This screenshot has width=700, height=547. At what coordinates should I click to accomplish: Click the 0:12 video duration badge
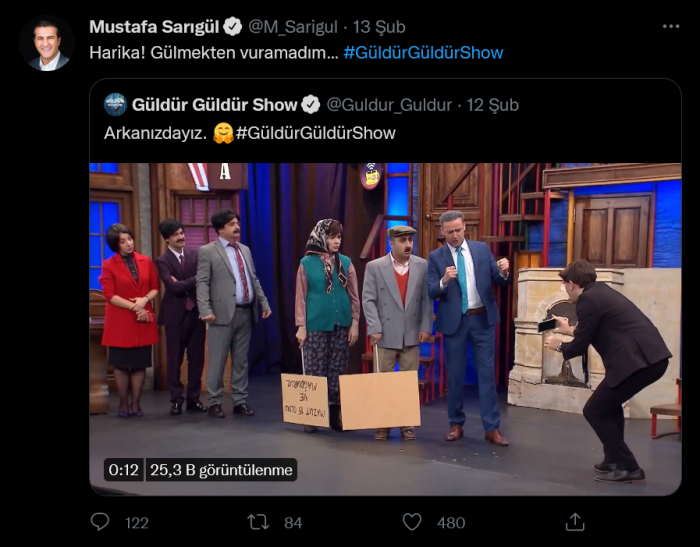click(x=123, y=470)
